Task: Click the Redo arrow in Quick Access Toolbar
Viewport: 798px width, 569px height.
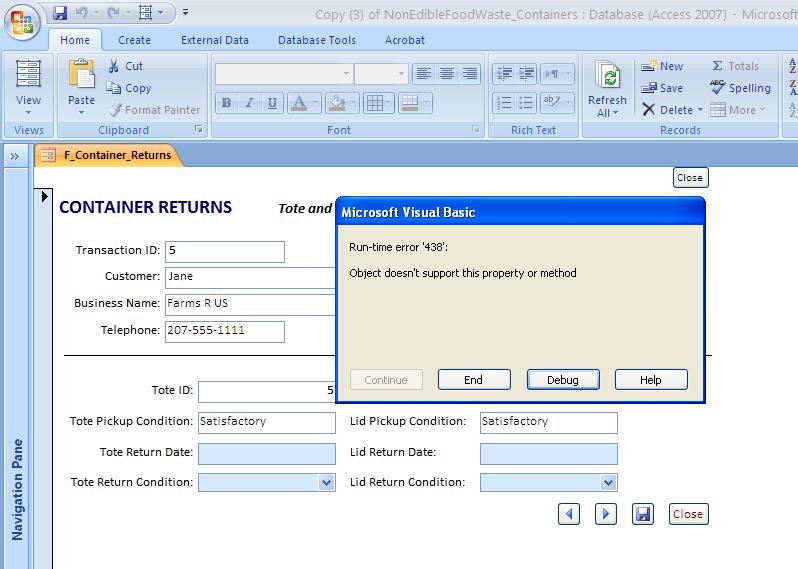Action: click(113, 13)
